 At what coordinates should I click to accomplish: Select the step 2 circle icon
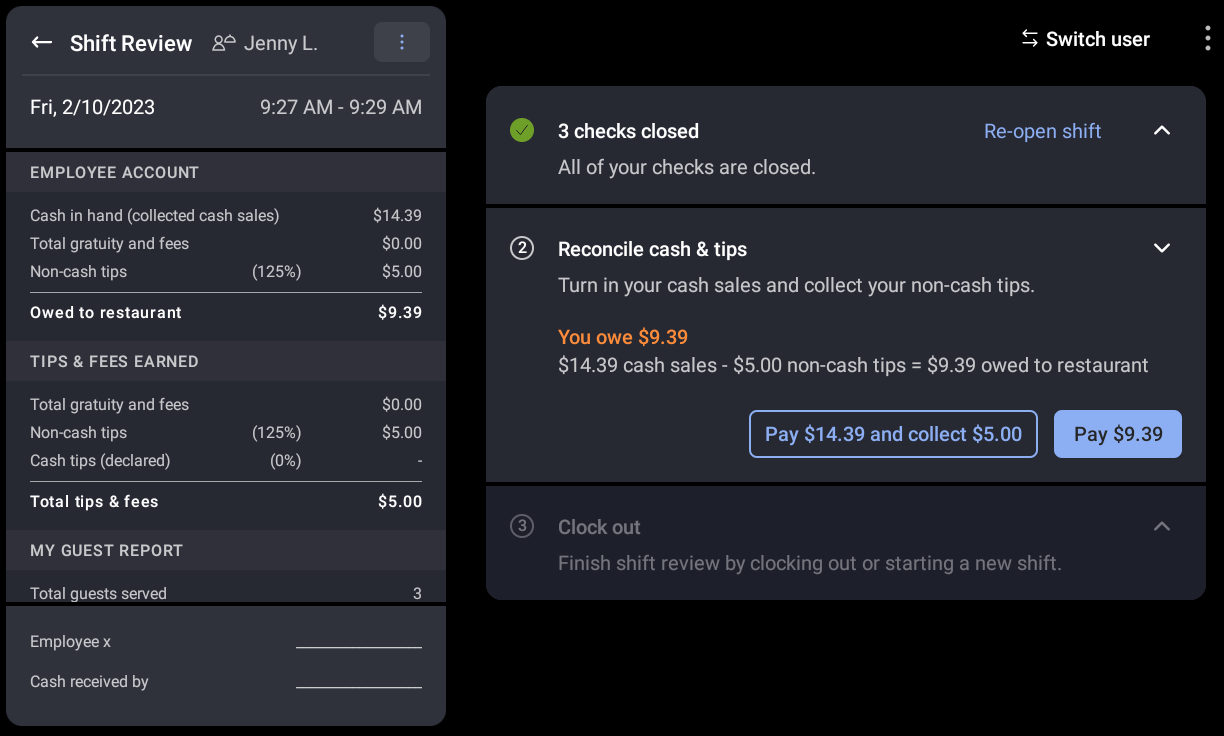521,248
